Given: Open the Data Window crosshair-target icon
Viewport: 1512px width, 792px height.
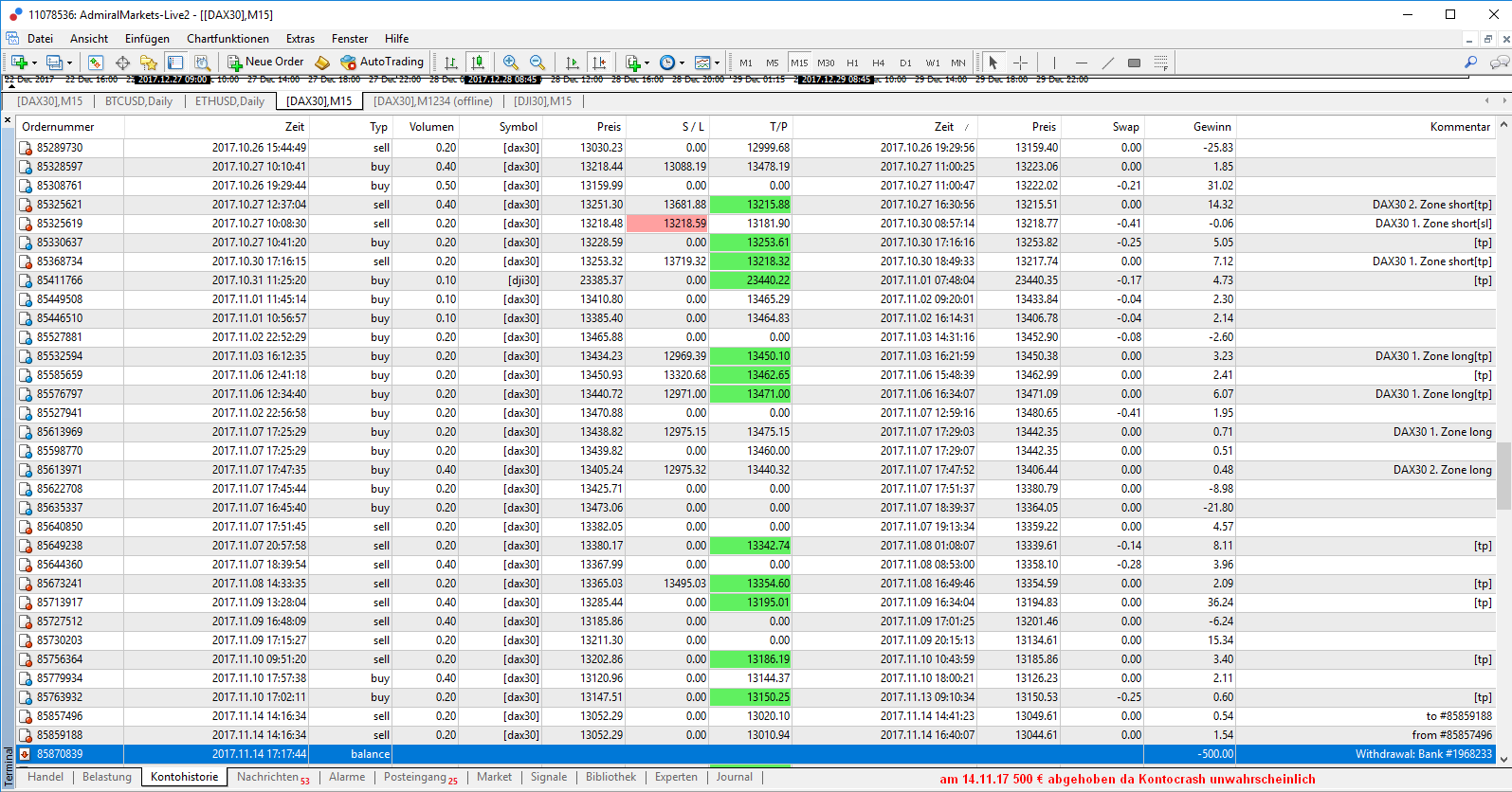Looking at the screenshot, I should click(122, 63).
